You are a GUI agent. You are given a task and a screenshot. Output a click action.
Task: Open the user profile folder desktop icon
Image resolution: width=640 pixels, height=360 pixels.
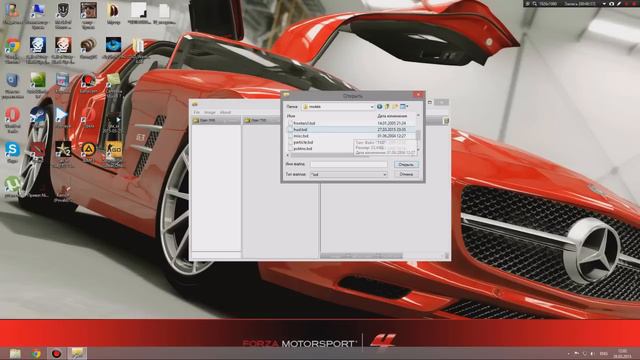[12, 10]
